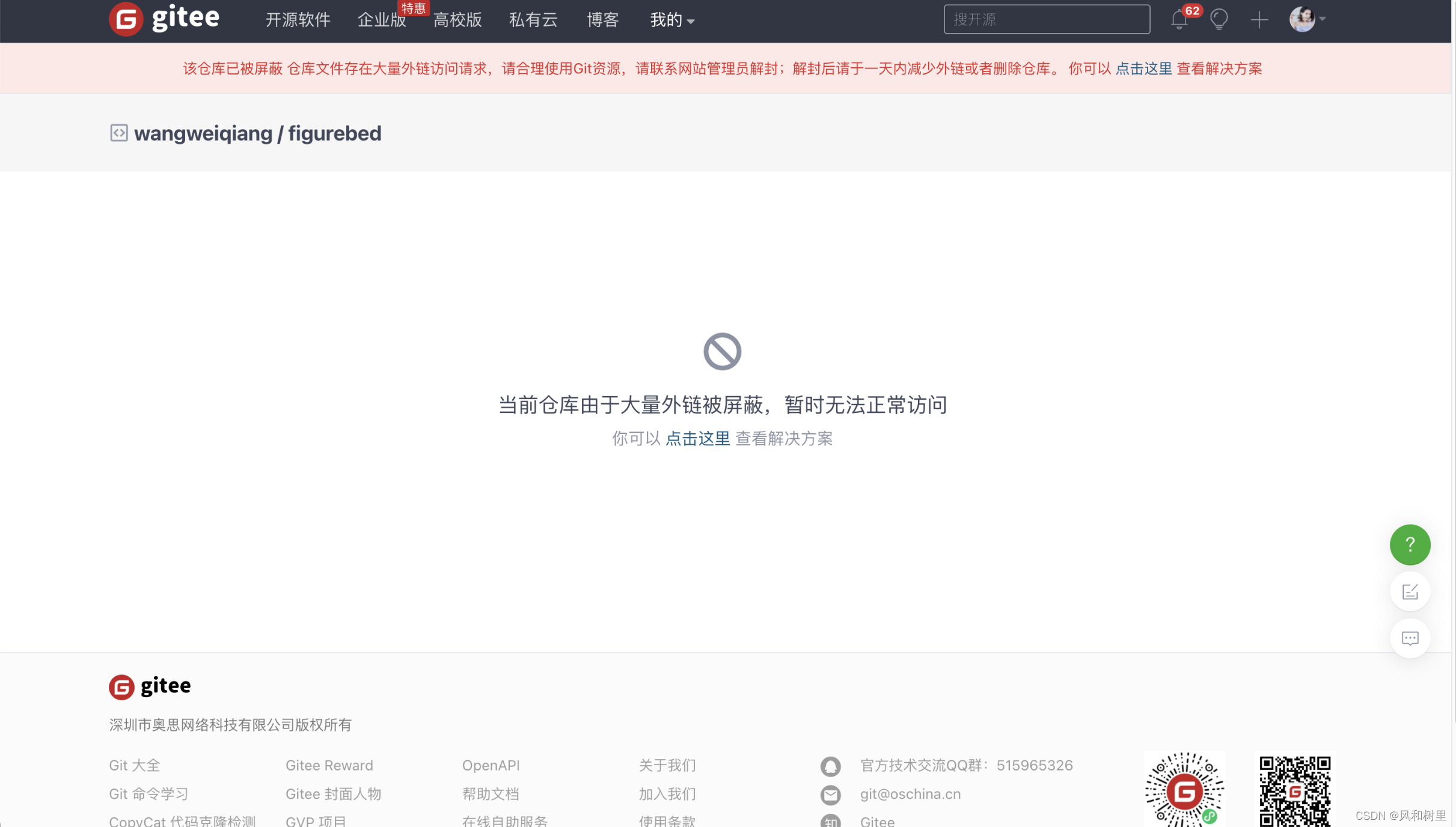Click the green help question button
This screenshot has width=1456, height=827.
[x=1410, y=545]
